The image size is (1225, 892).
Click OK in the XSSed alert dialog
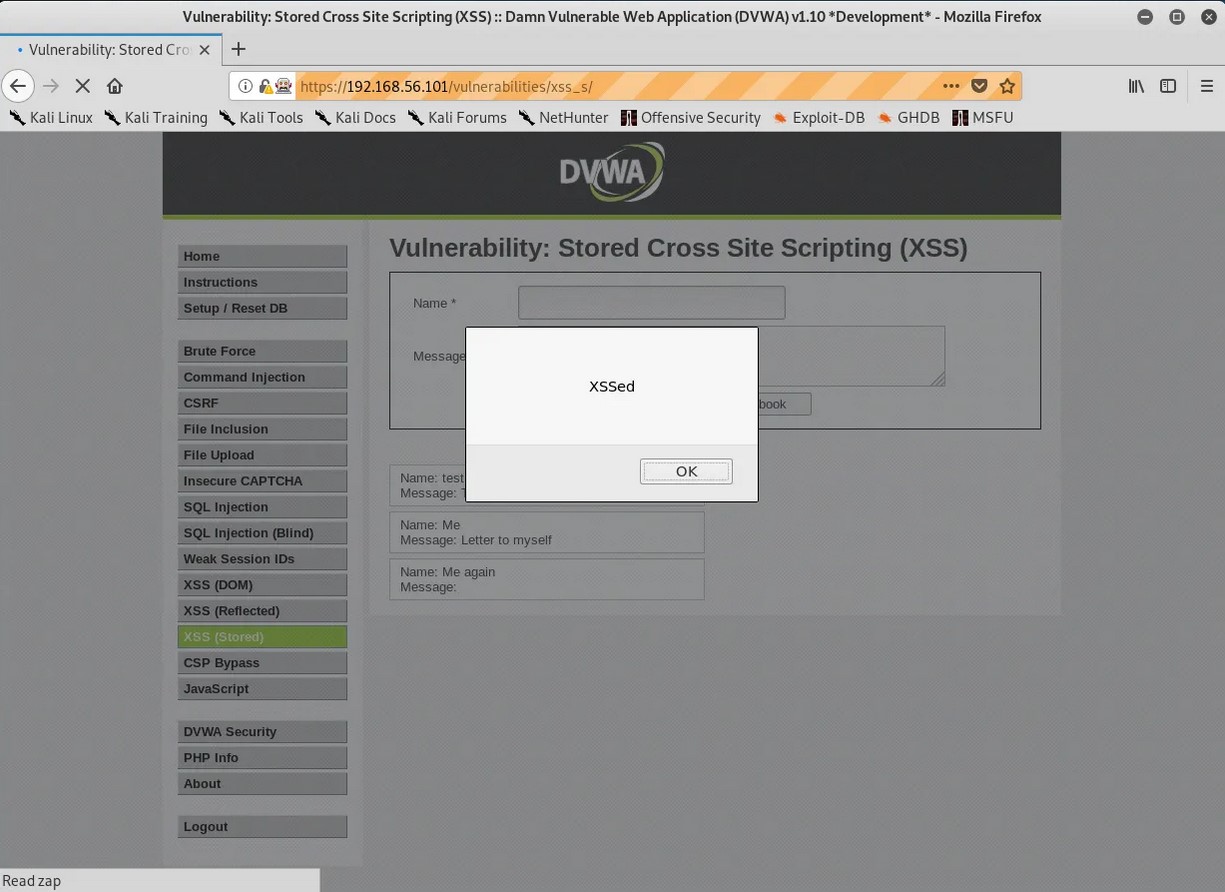pos(686,471)
